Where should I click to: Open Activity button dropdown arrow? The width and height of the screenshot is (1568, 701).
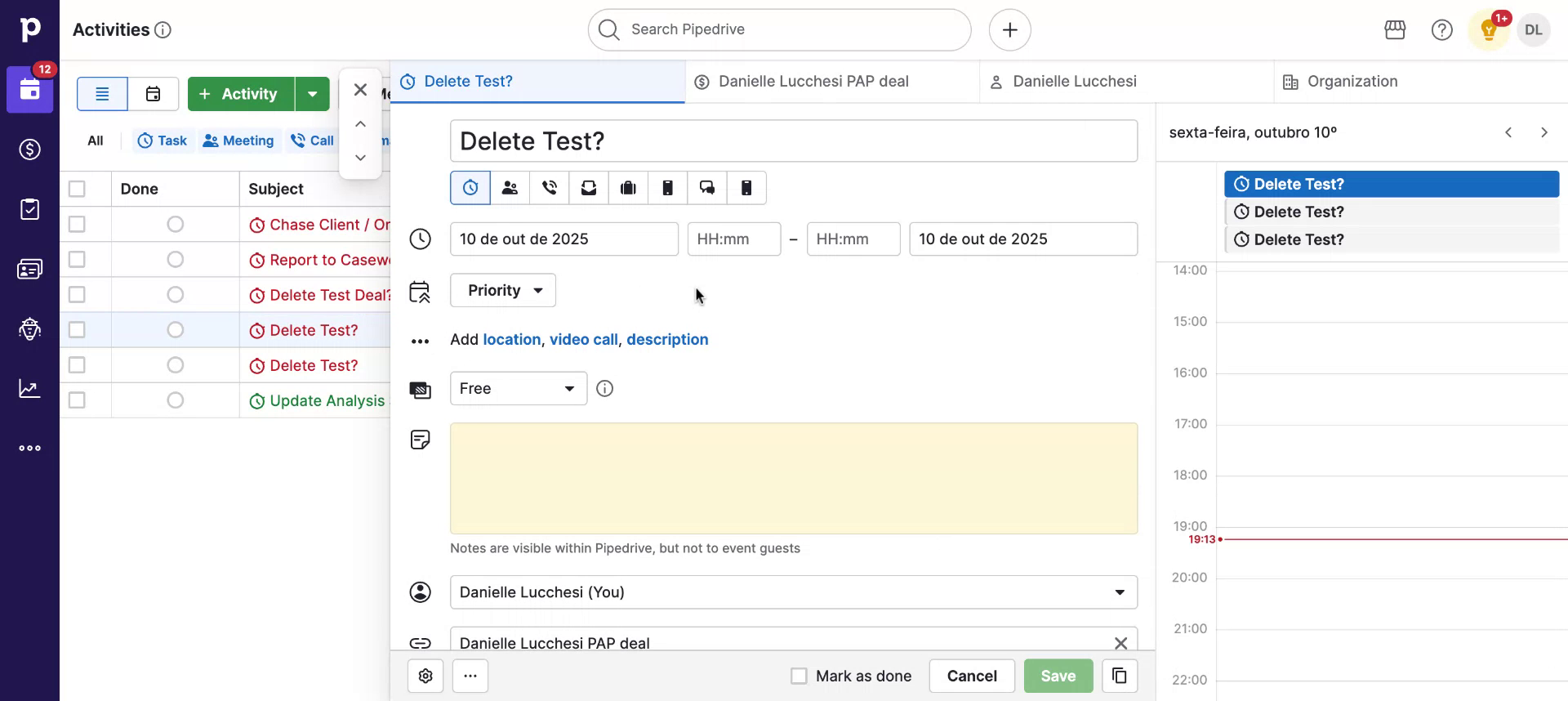coord(313,94)
